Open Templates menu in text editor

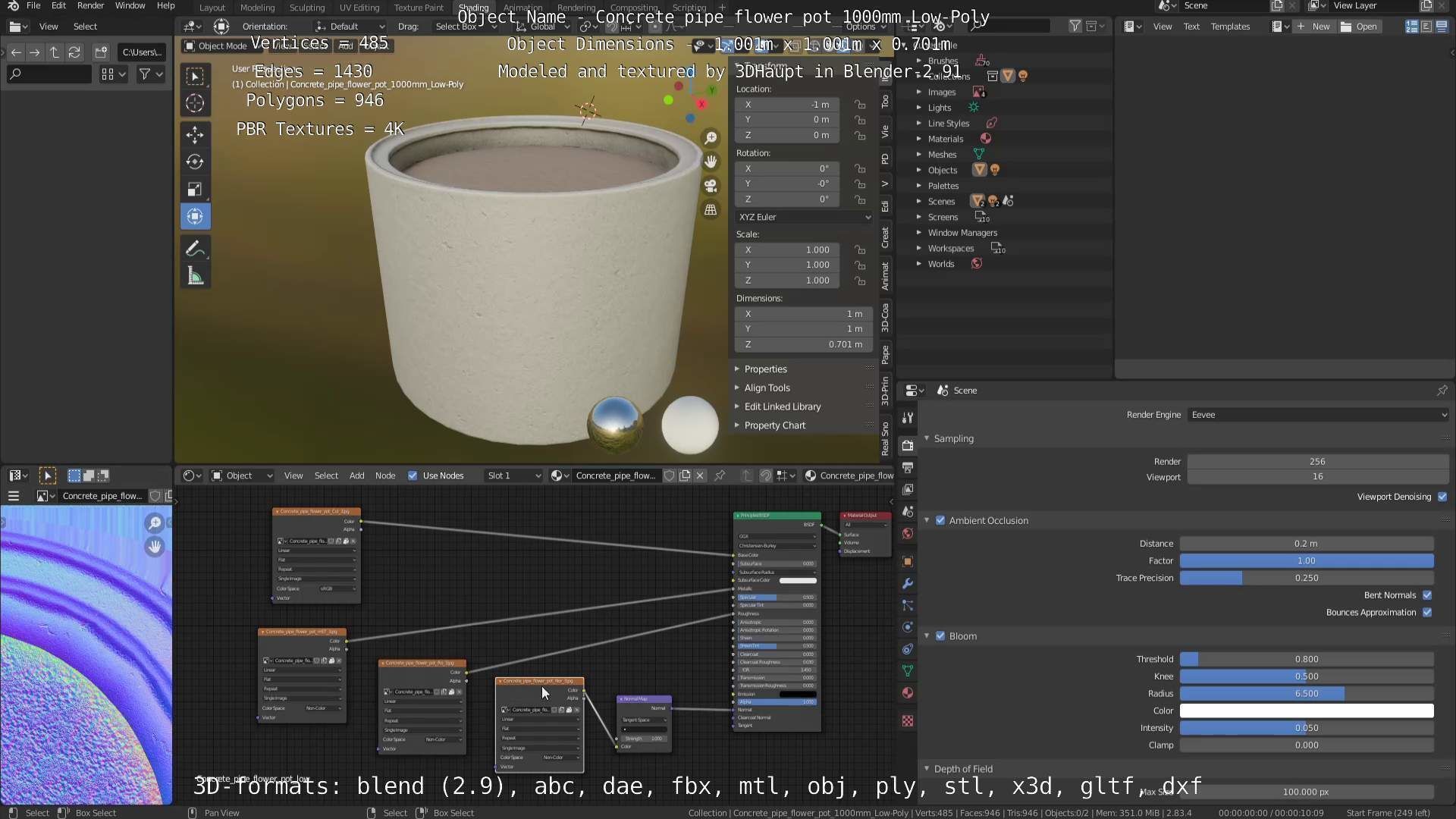(1230, 27)
